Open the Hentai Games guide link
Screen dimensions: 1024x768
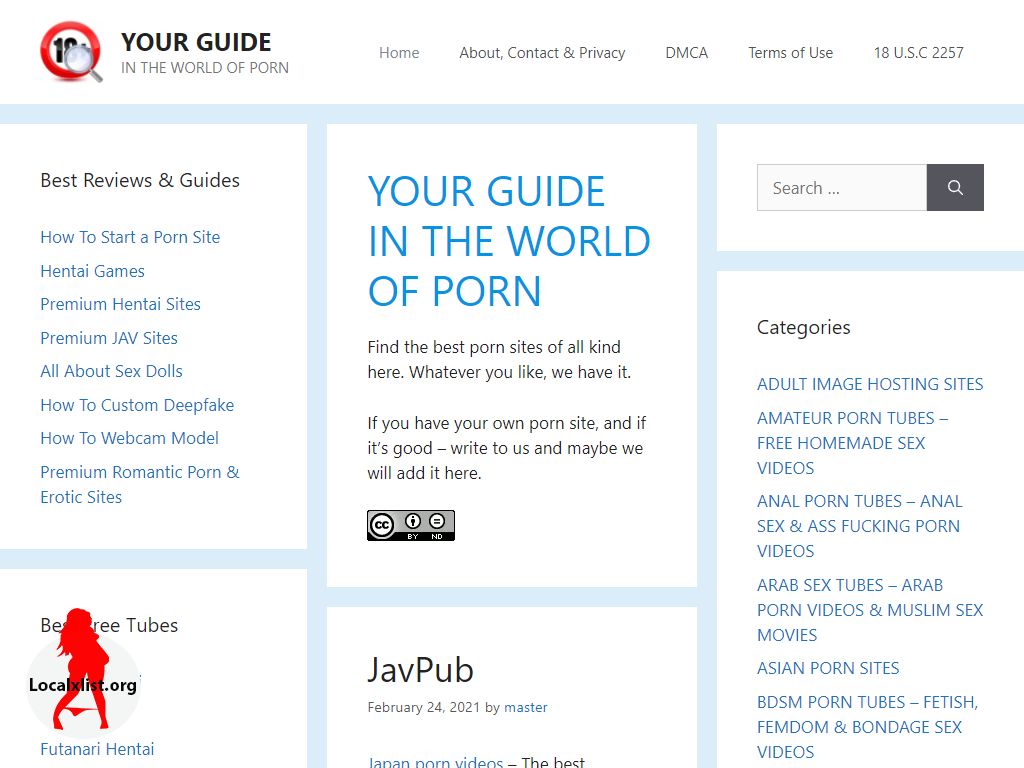[x=93, y=271]
